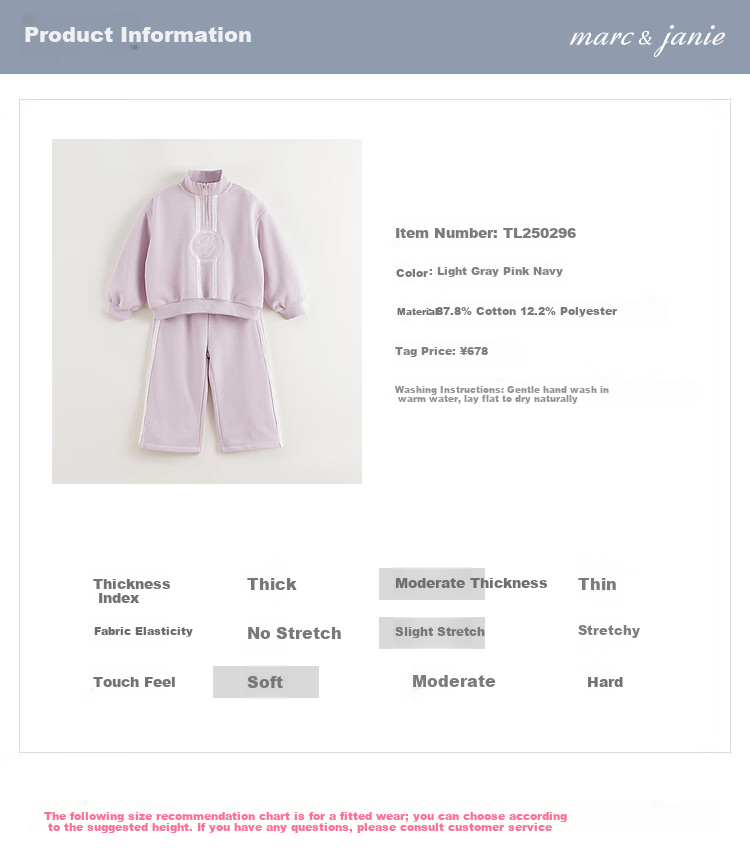Open the pink tracksuit product photo
Viewport: 750px width, 867px height.
click(207, 311)
